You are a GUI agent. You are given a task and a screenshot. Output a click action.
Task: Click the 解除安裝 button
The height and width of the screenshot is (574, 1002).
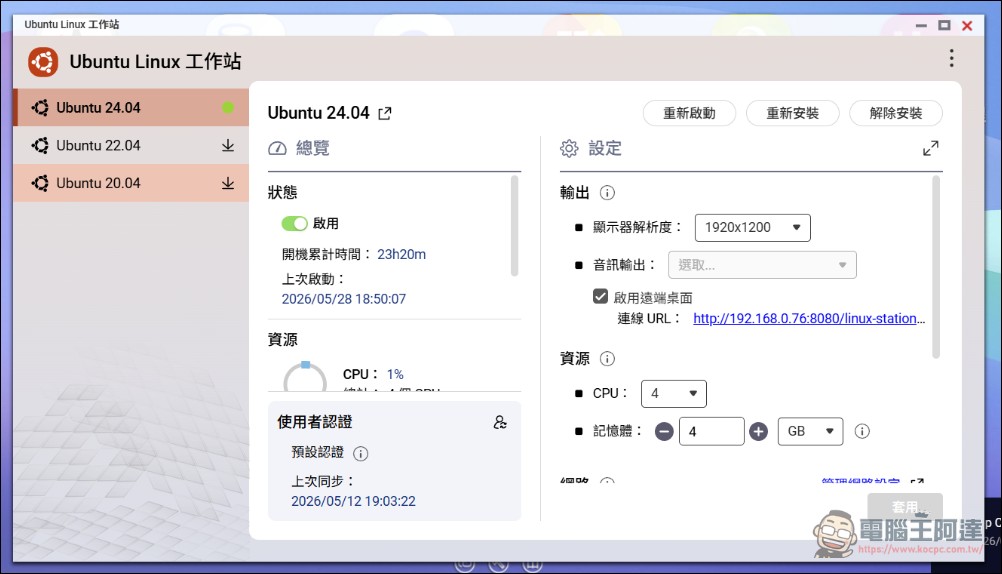(x=895, y=113)
